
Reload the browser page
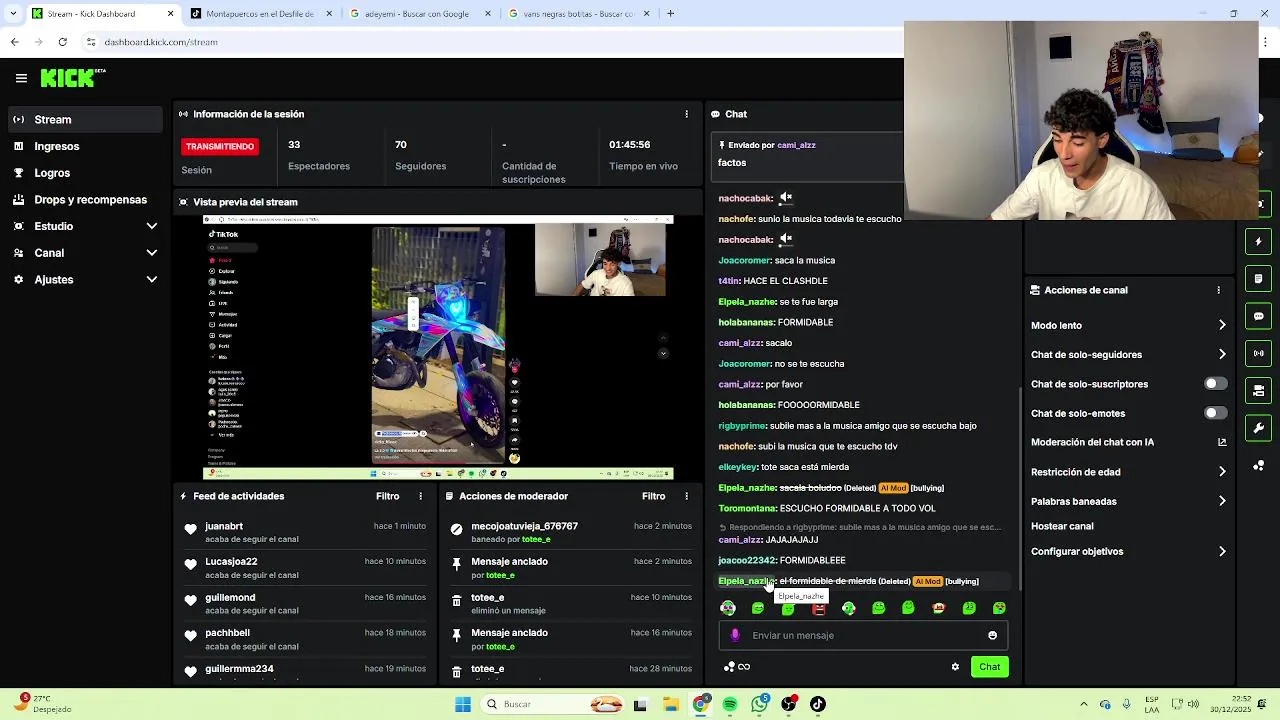62,42
